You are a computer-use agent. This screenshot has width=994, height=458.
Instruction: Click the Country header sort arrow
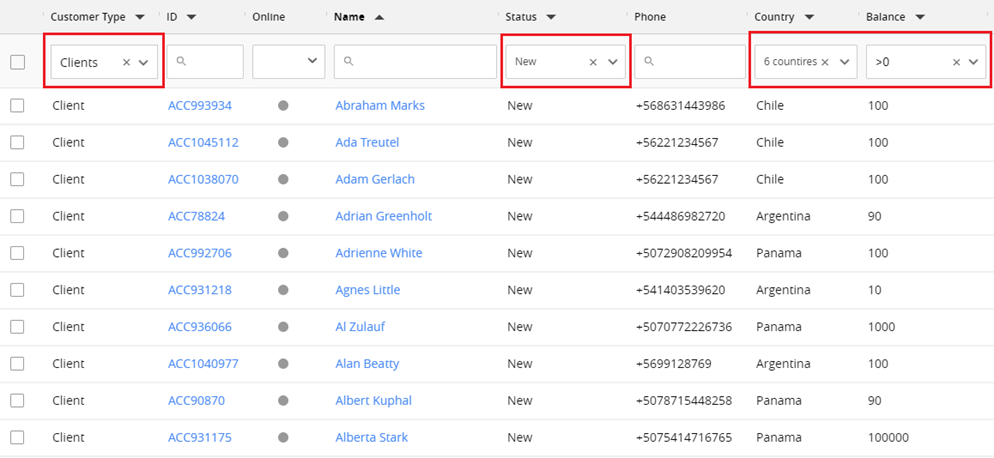pyautogui.click(x=809, y=17)
